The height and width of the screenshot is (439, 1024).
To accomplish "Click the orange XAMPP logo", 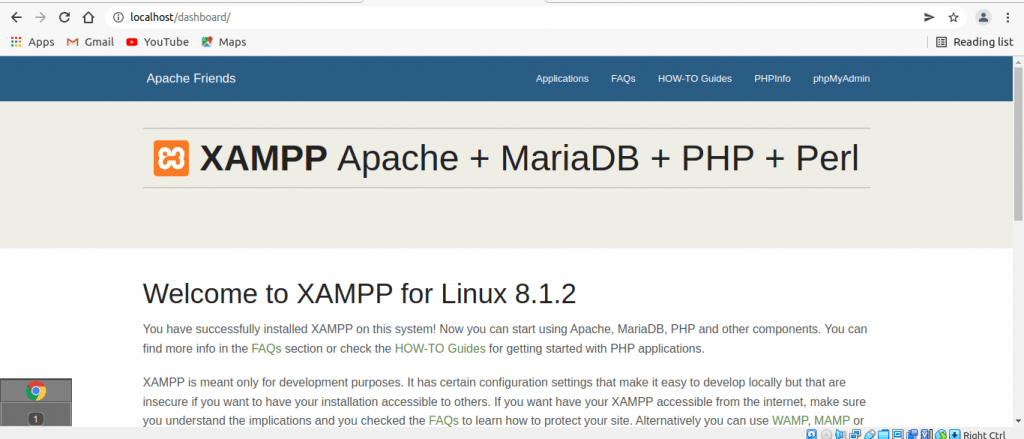I will click(171, 158).
